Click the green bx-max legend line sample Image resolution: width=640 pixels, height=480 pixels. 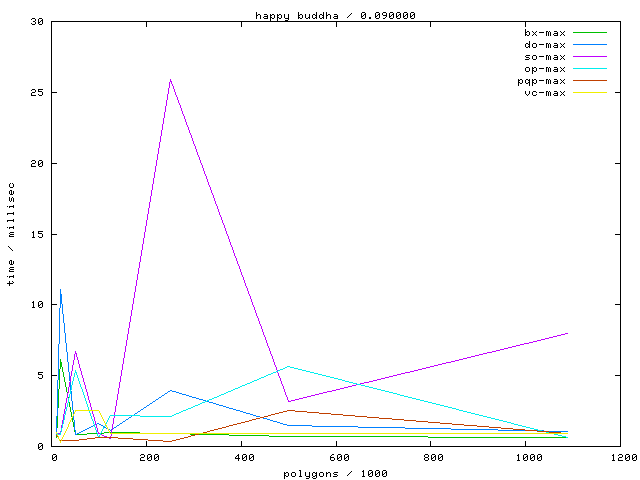coord(590,33)
